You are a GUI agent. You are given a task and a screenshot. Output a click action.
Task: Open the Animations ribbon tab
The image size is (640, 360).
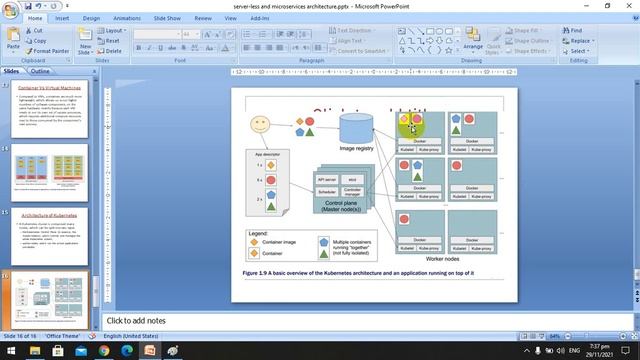tap(127, 18)
